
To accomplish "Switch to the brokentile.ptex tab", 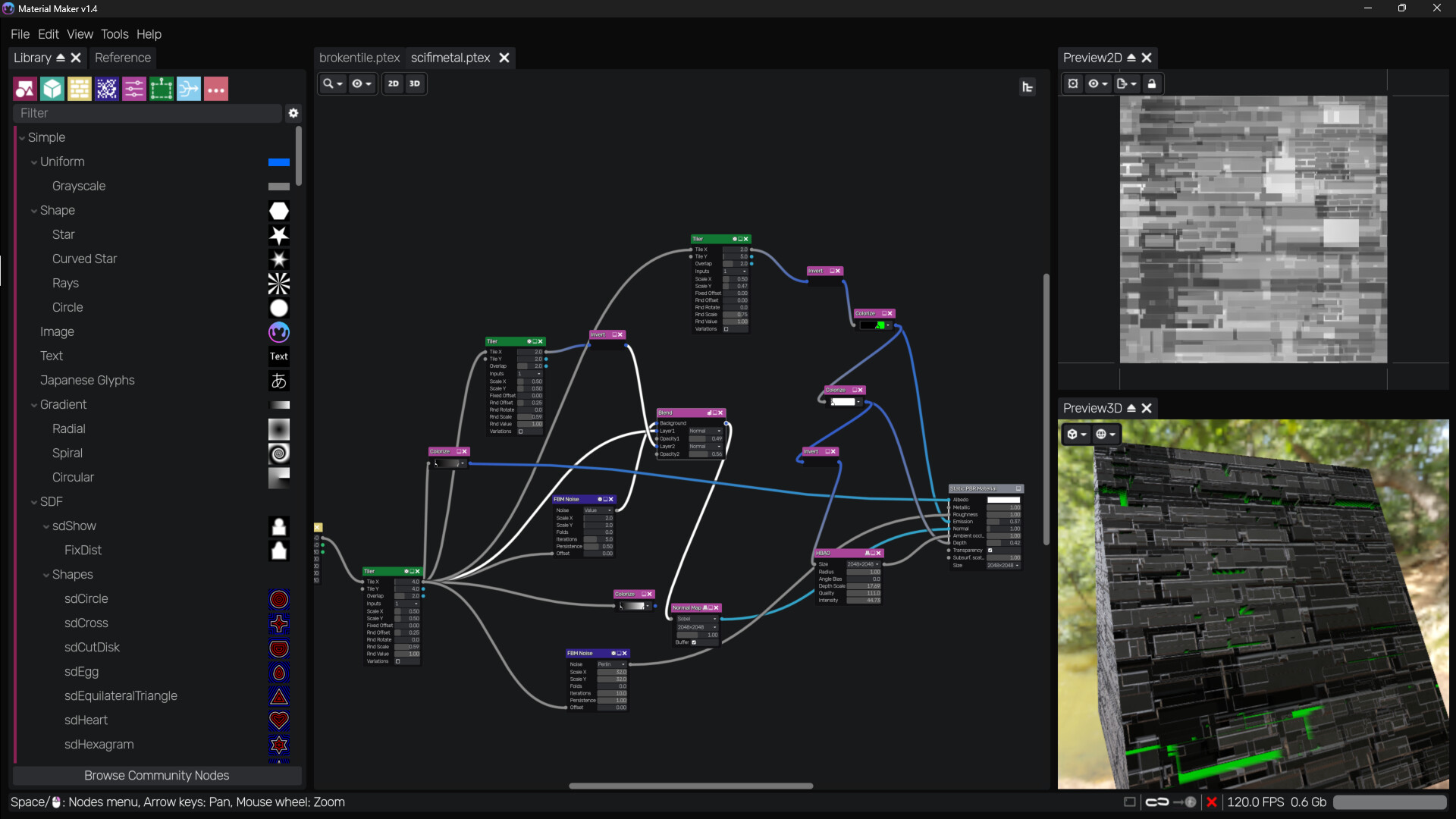I will click(x=359, y=58).
